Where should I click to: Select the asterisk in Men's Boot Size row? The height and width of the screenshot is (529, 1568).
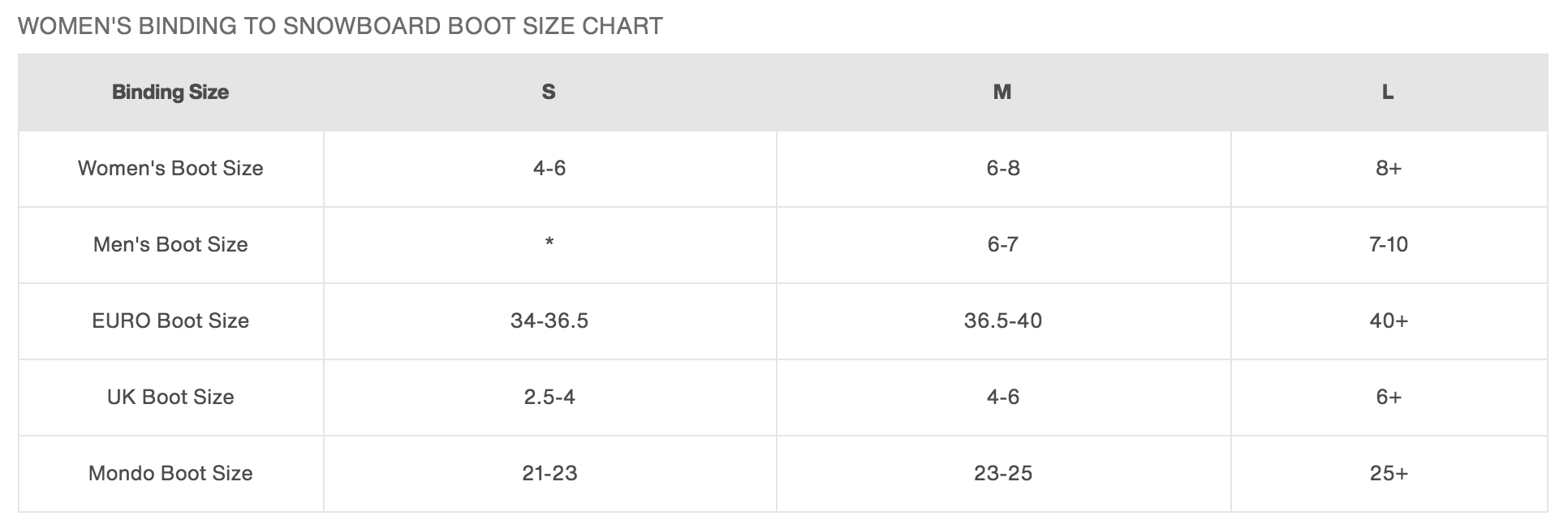(x=549, y=243)
